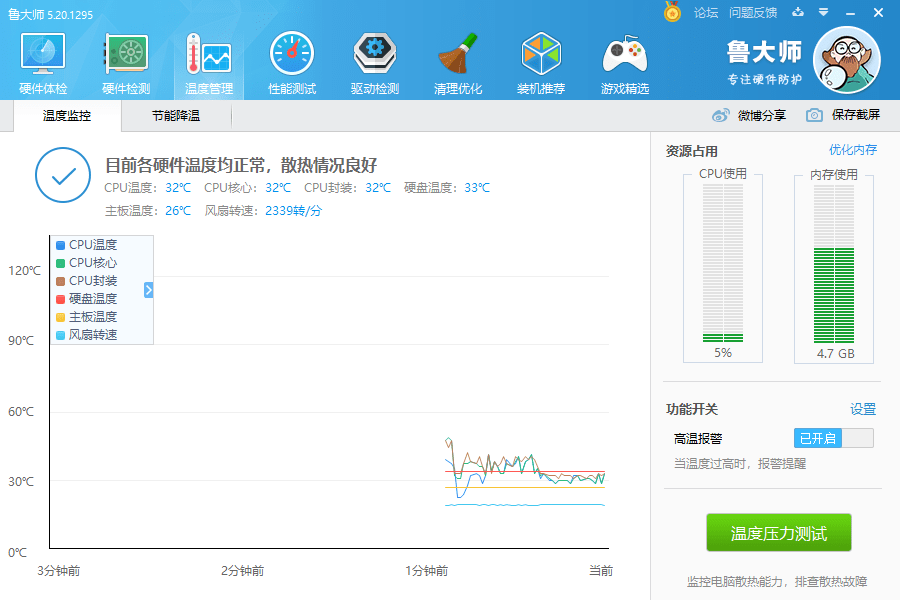
Task: Switch to the 节能降温 tab
Action: click(176, 116)
